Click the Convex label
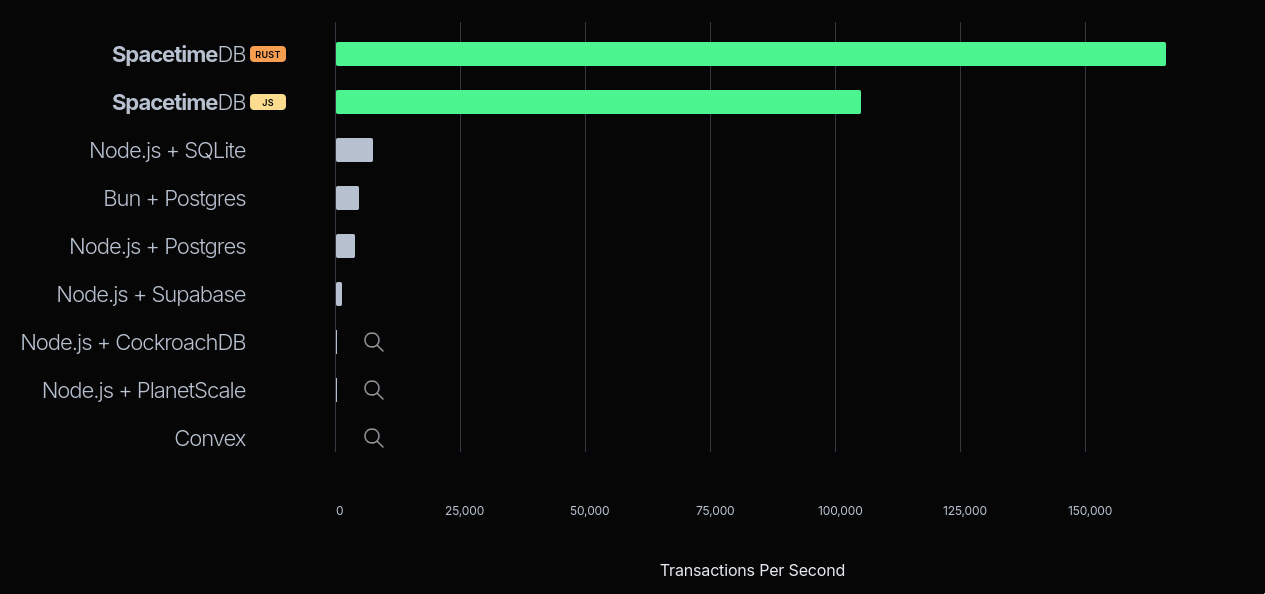 [x=210, y=438]
